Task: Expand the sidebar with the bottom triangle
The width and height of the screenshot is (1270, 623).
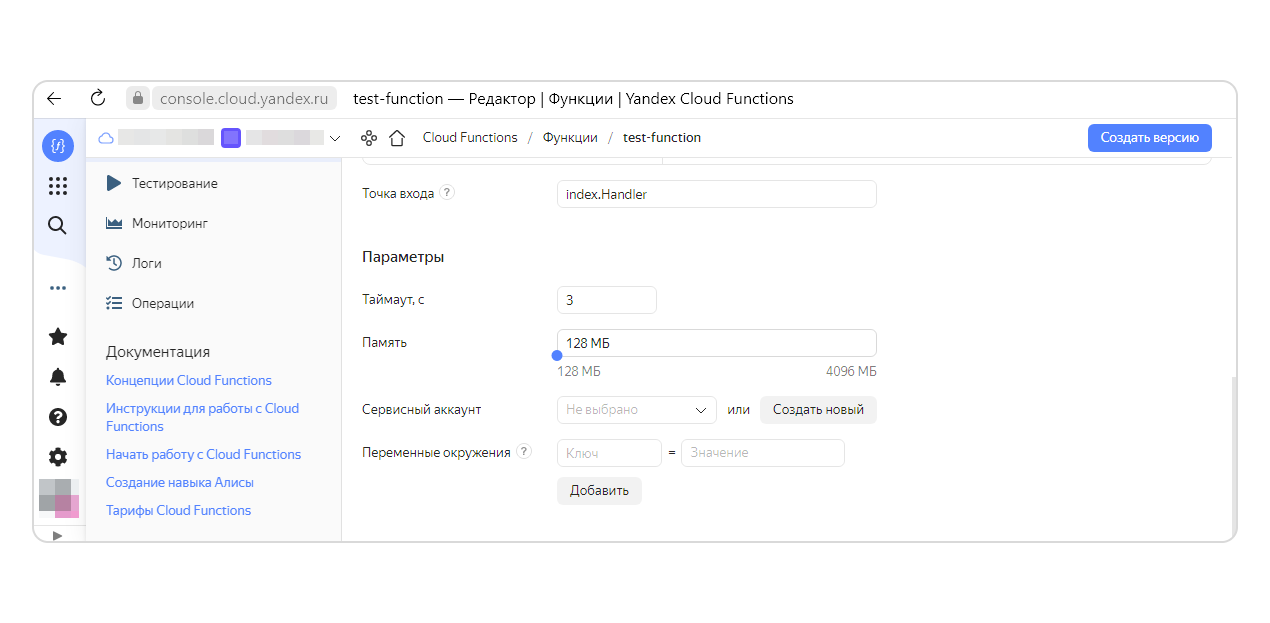Action: [57, 535]
